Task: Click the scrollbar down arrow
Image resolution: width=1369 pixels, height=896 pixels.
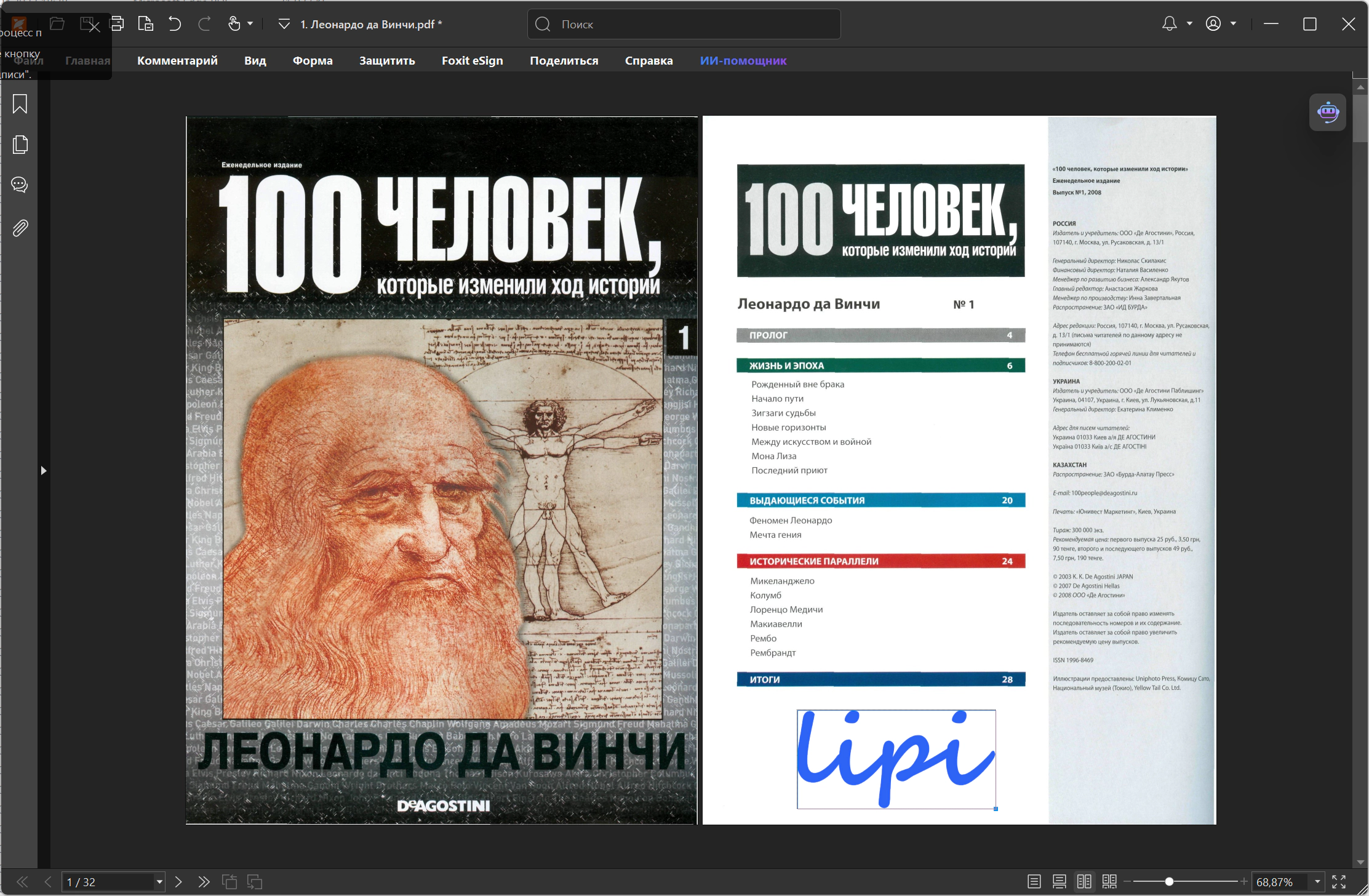Action: click(x=1360, y=862)
